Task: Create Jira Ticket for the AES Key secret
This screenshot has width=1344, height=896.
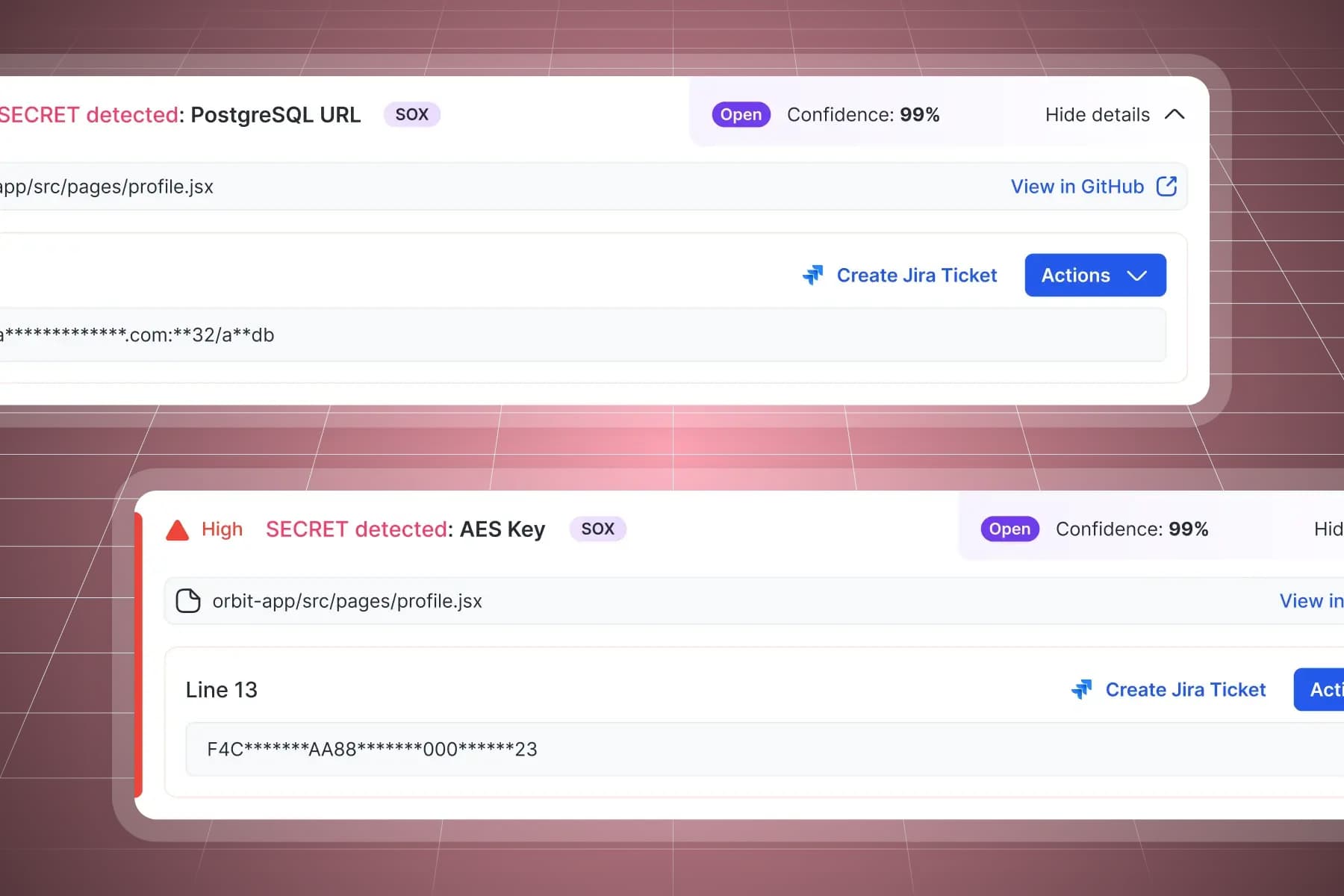Action: click(x=1186, y=689)
